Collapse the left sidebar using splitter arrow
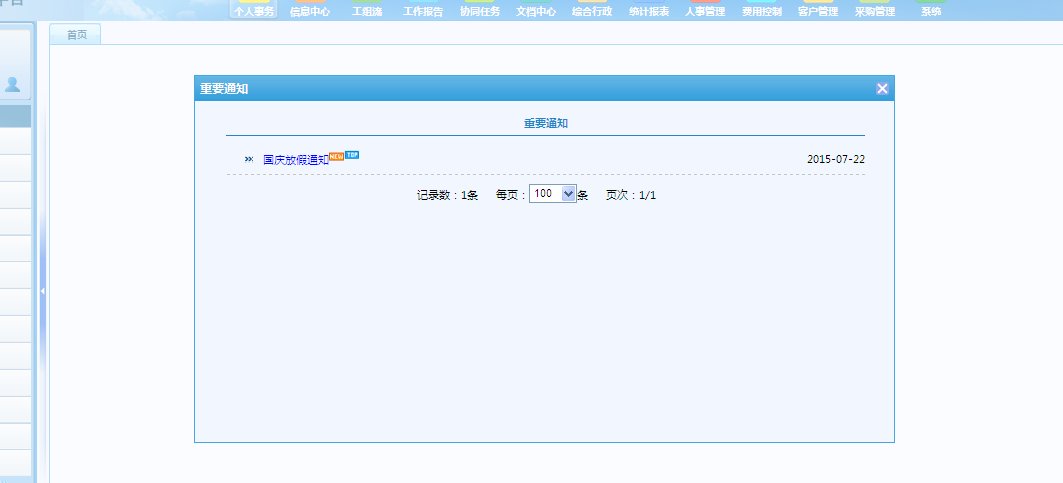 42,291
